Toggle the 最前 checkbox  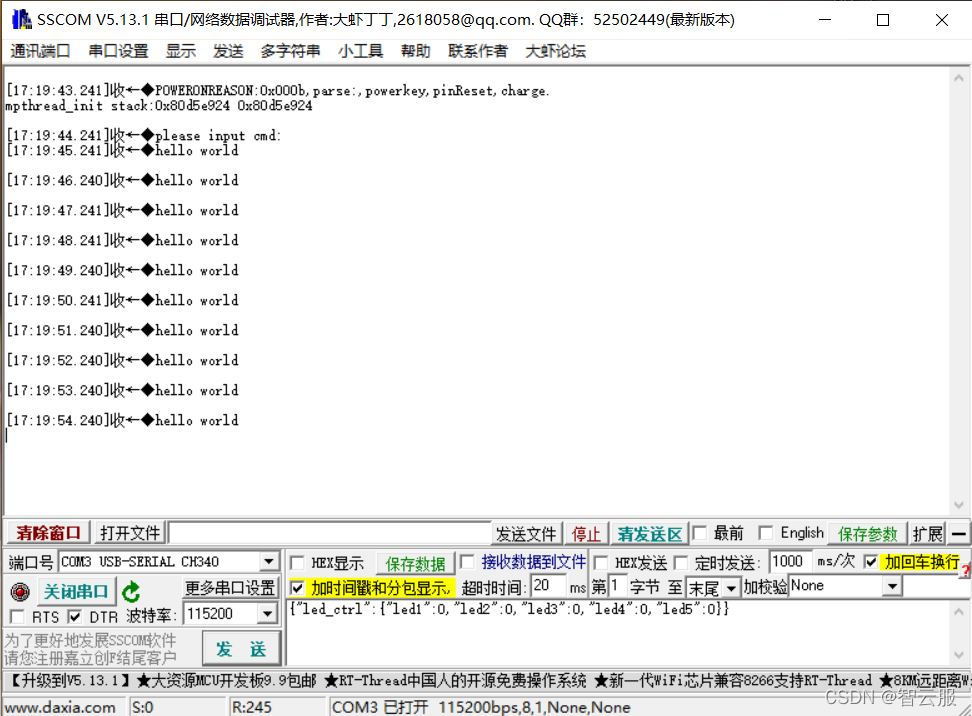[699, 533]
